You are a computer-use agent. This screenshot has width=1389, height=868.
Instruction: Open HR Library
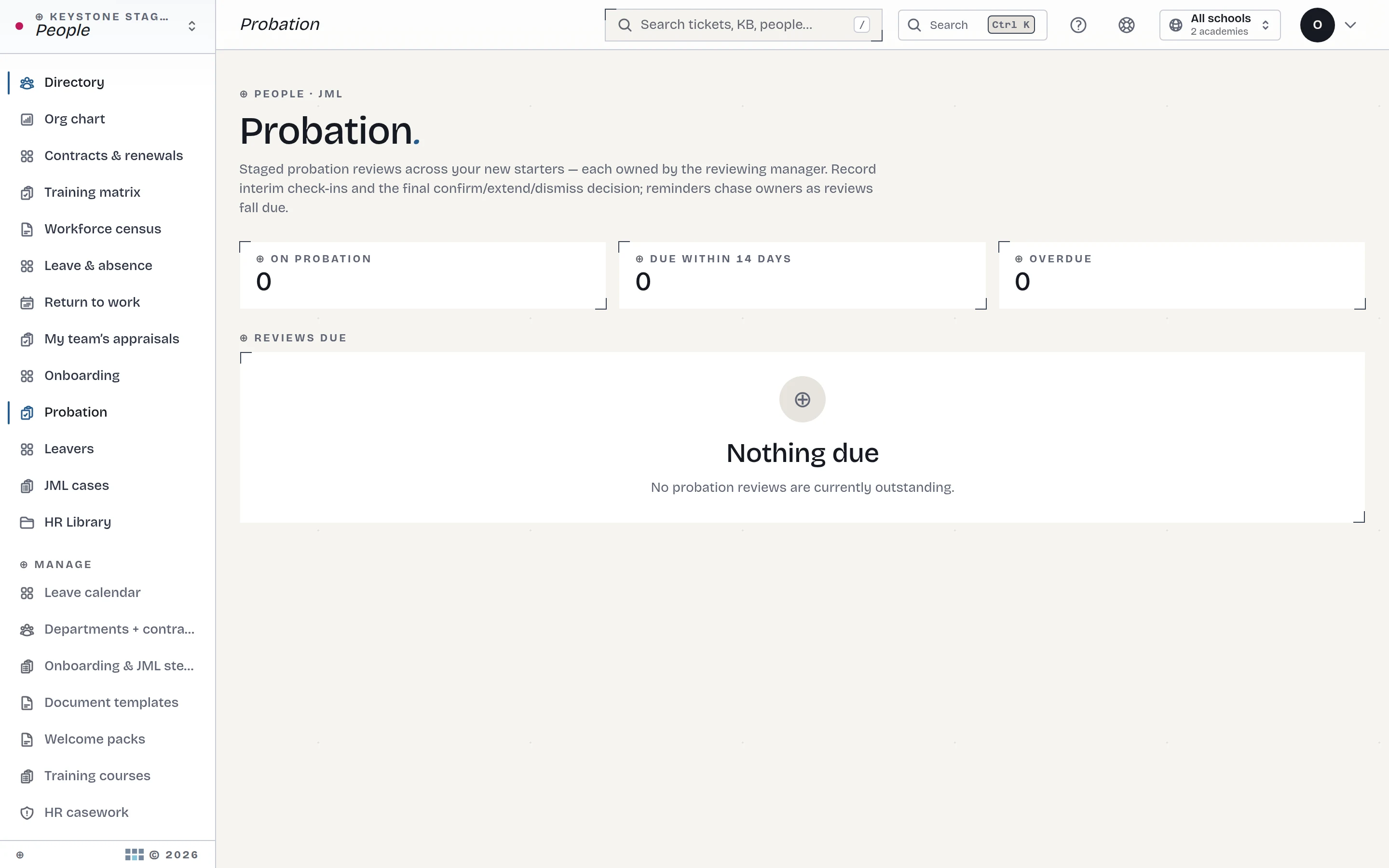pyautogui.click(x=108, y=522)
